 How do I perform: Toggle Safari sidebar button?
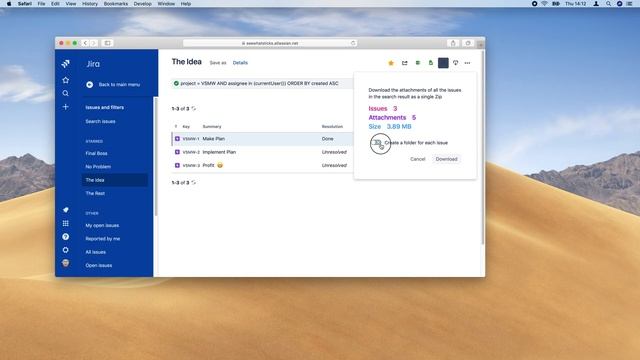107,43
